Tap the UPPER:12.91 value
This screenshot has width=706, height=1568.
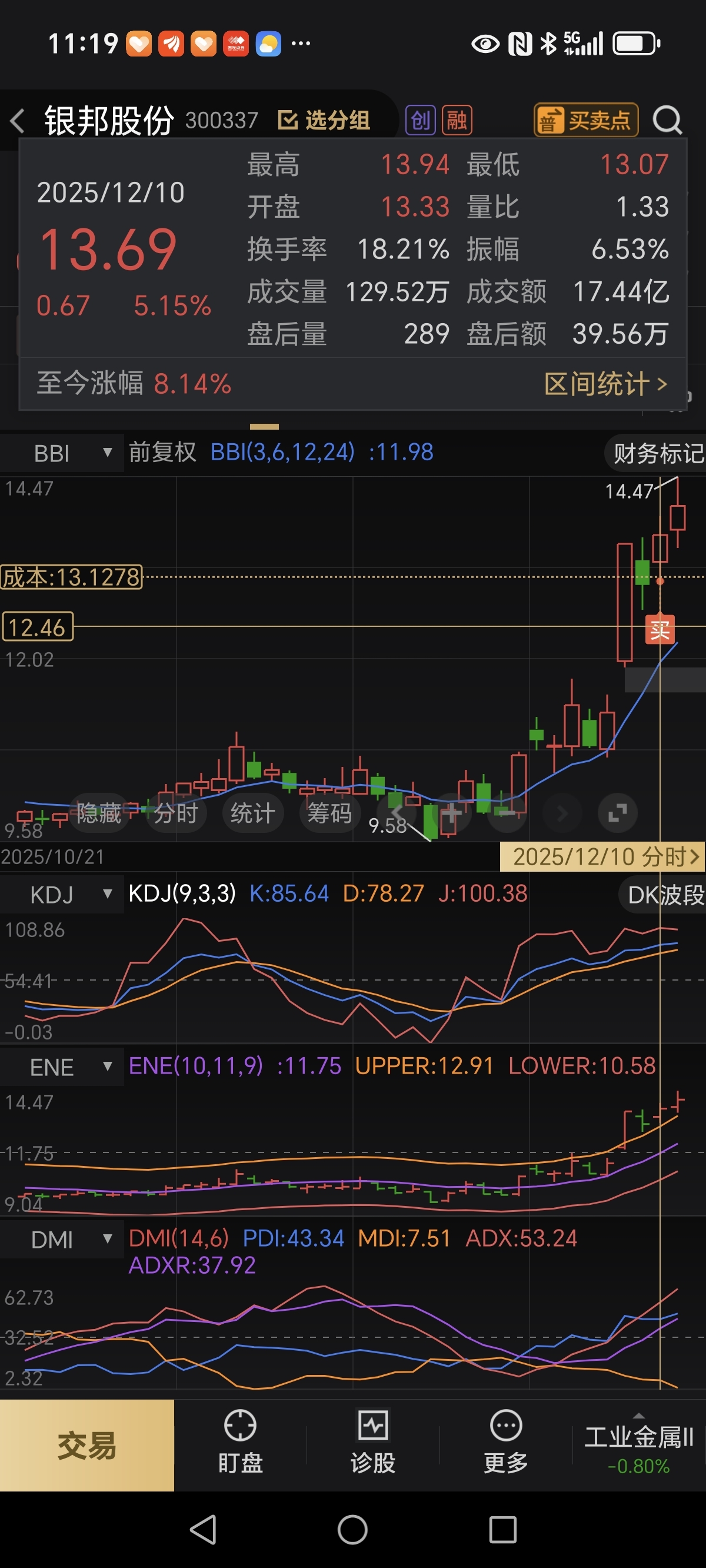coord(424,1066)
